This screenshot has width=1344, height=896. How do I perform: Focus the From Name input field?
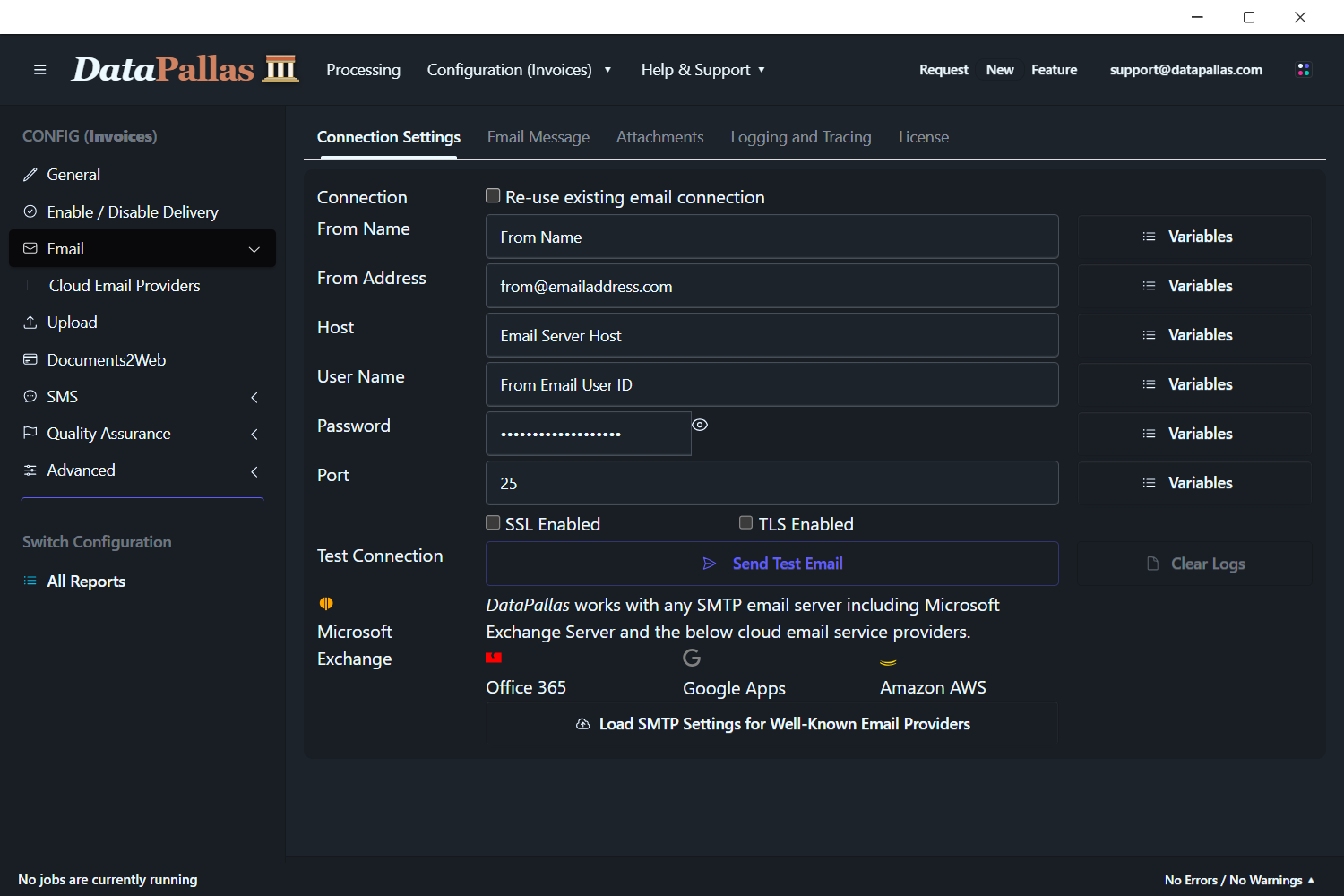pos(772,237)
